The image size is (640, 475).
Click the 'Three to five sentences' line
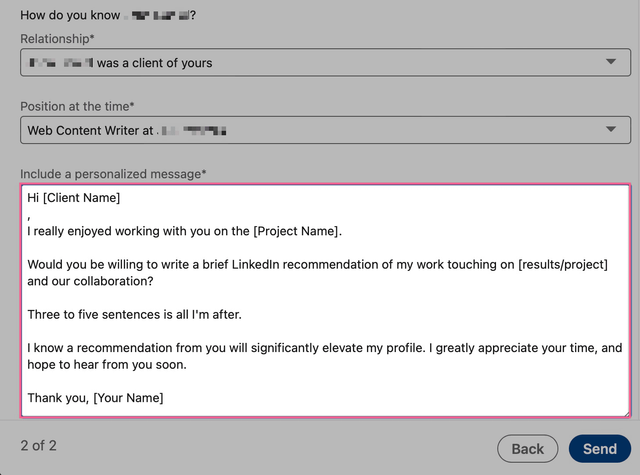134,314
